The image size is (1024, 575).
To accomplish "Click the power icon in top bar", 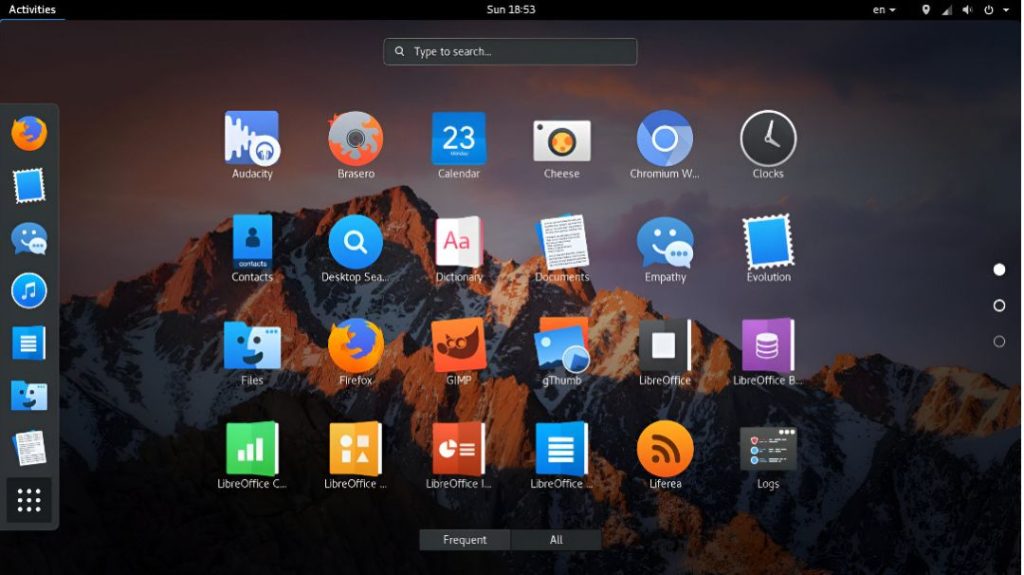I will [989, 10].
